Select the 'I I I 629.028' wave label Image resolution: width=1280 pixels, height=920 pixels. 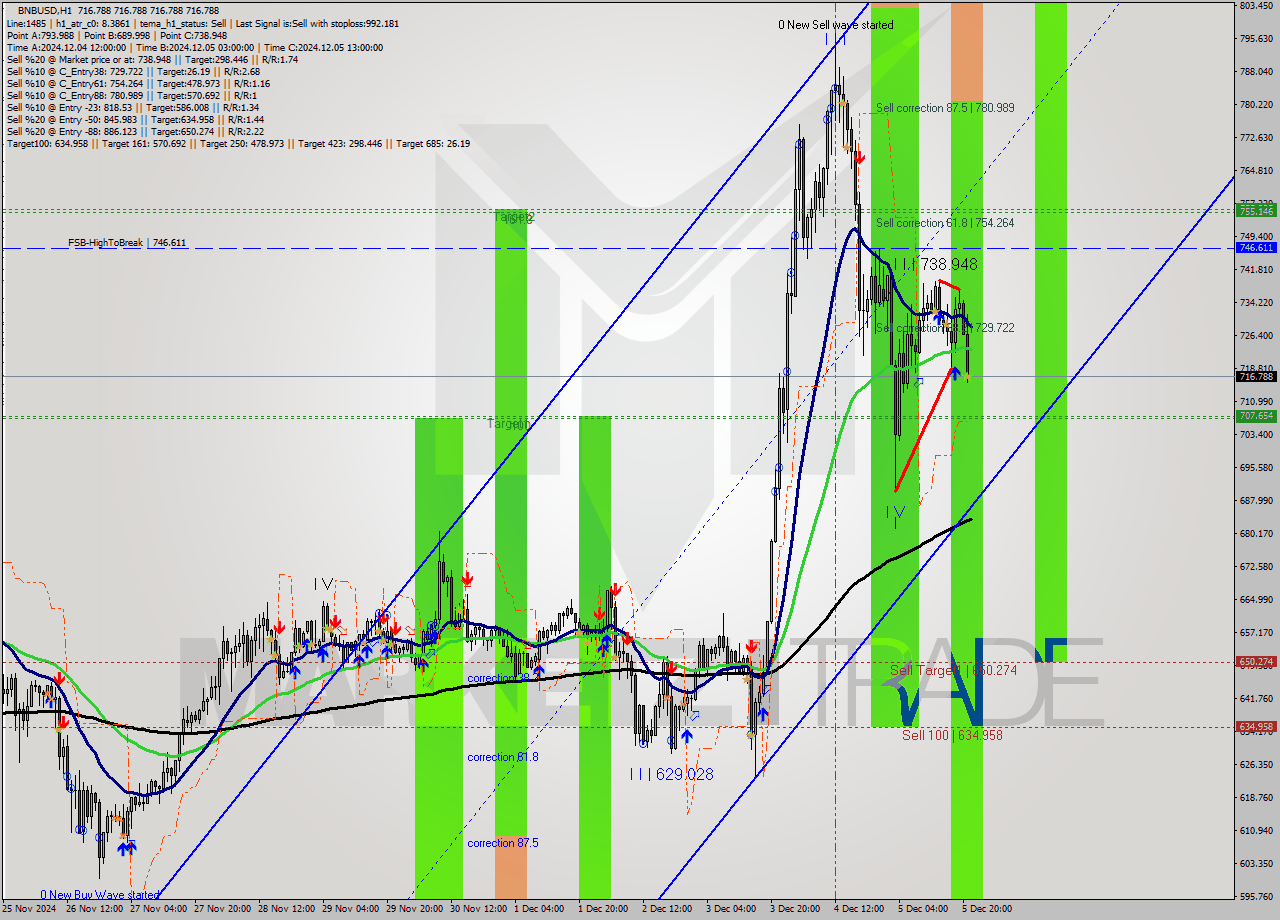[x=672, y=774]
